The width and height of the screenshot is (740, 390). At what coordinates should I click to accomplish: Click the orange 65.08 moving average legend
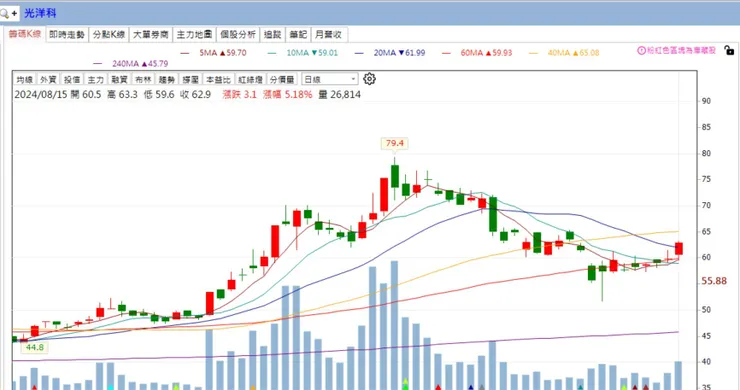pos(564,53)
